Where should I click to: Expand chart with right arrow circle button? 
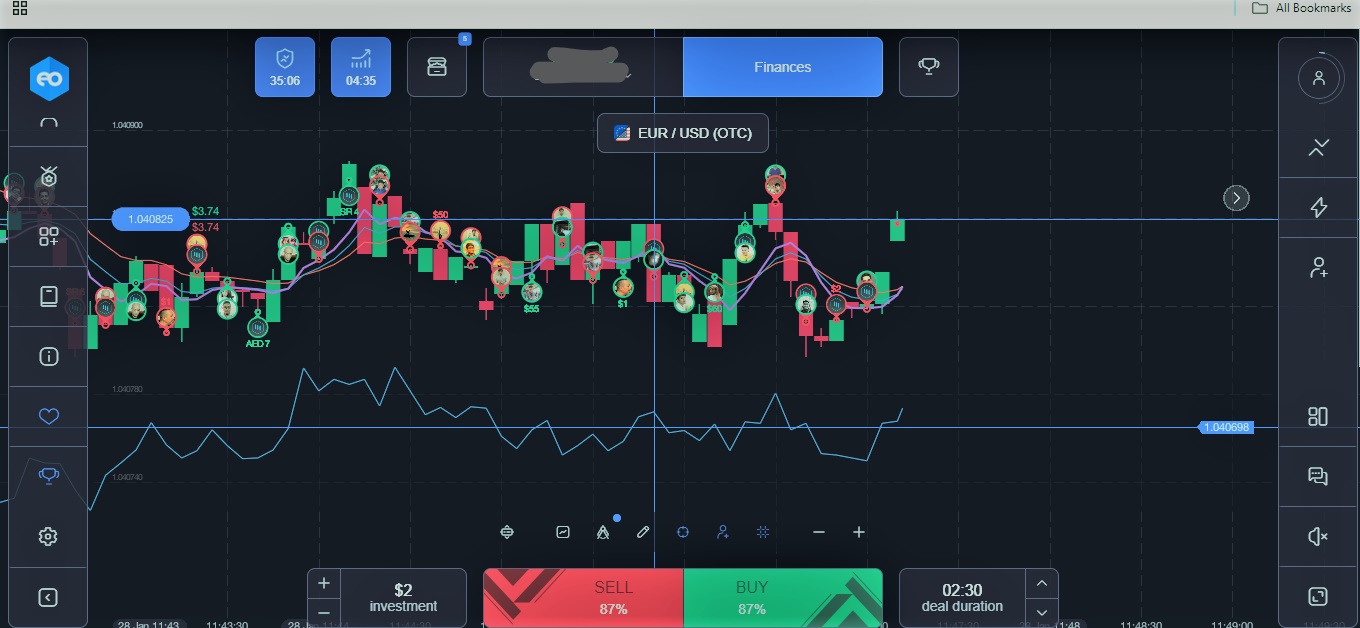(1237, 198)
